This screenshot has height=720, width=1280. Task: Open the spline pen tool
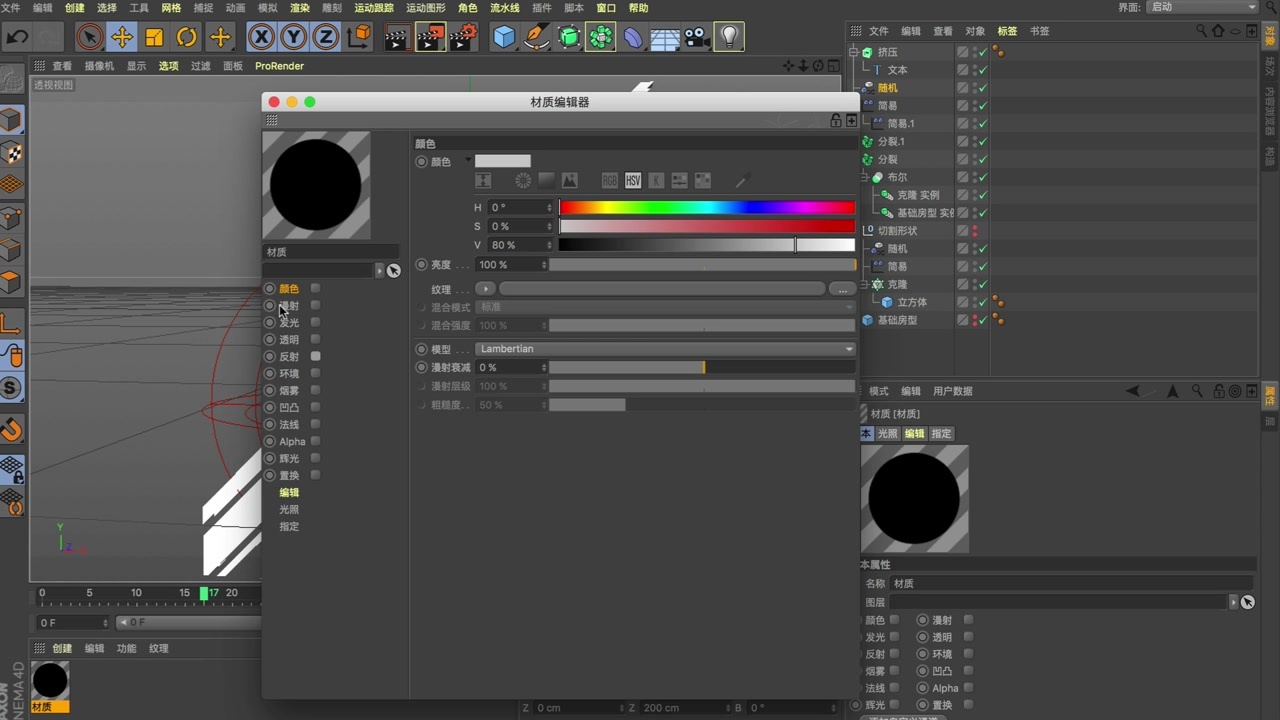[537, 38]
